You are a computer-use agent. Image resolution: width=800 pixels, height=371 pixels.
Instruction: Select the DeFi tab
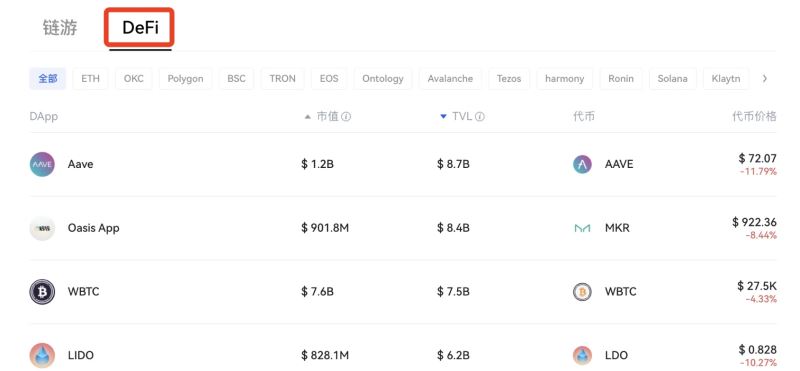point(140,28)
